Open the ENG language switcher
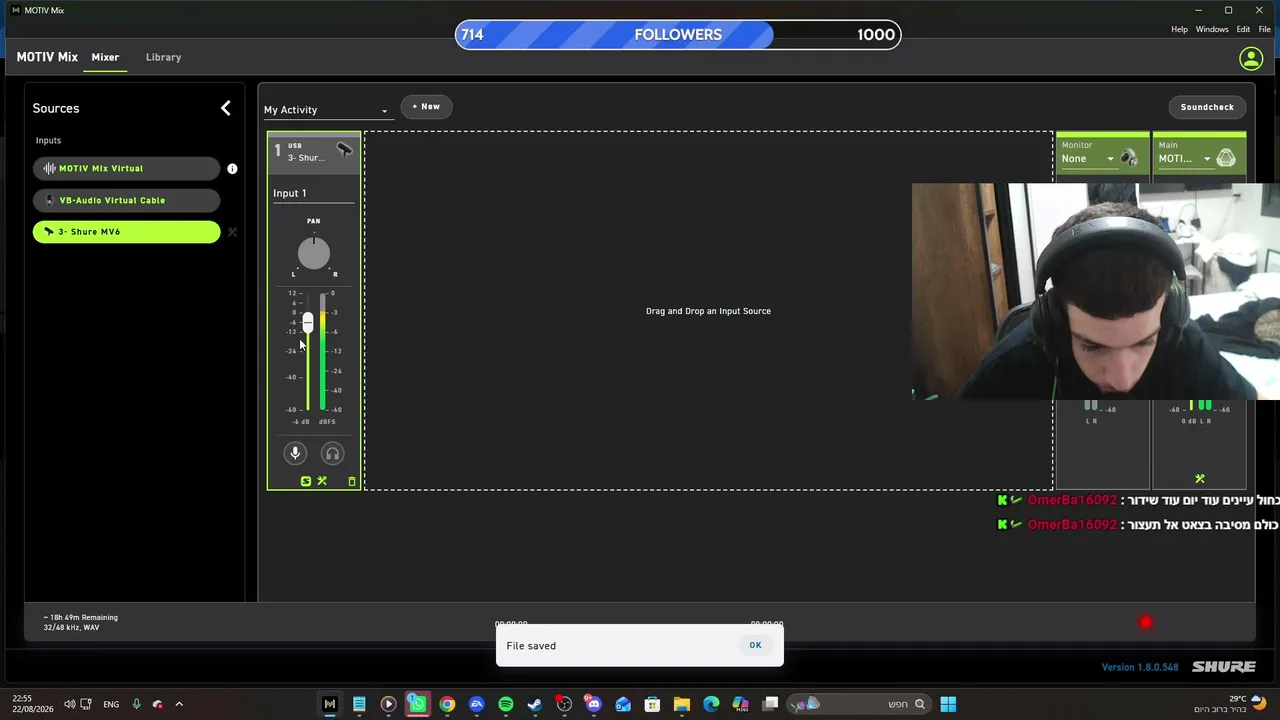The width and height of the screenshot is (1280, 720). 111,704
